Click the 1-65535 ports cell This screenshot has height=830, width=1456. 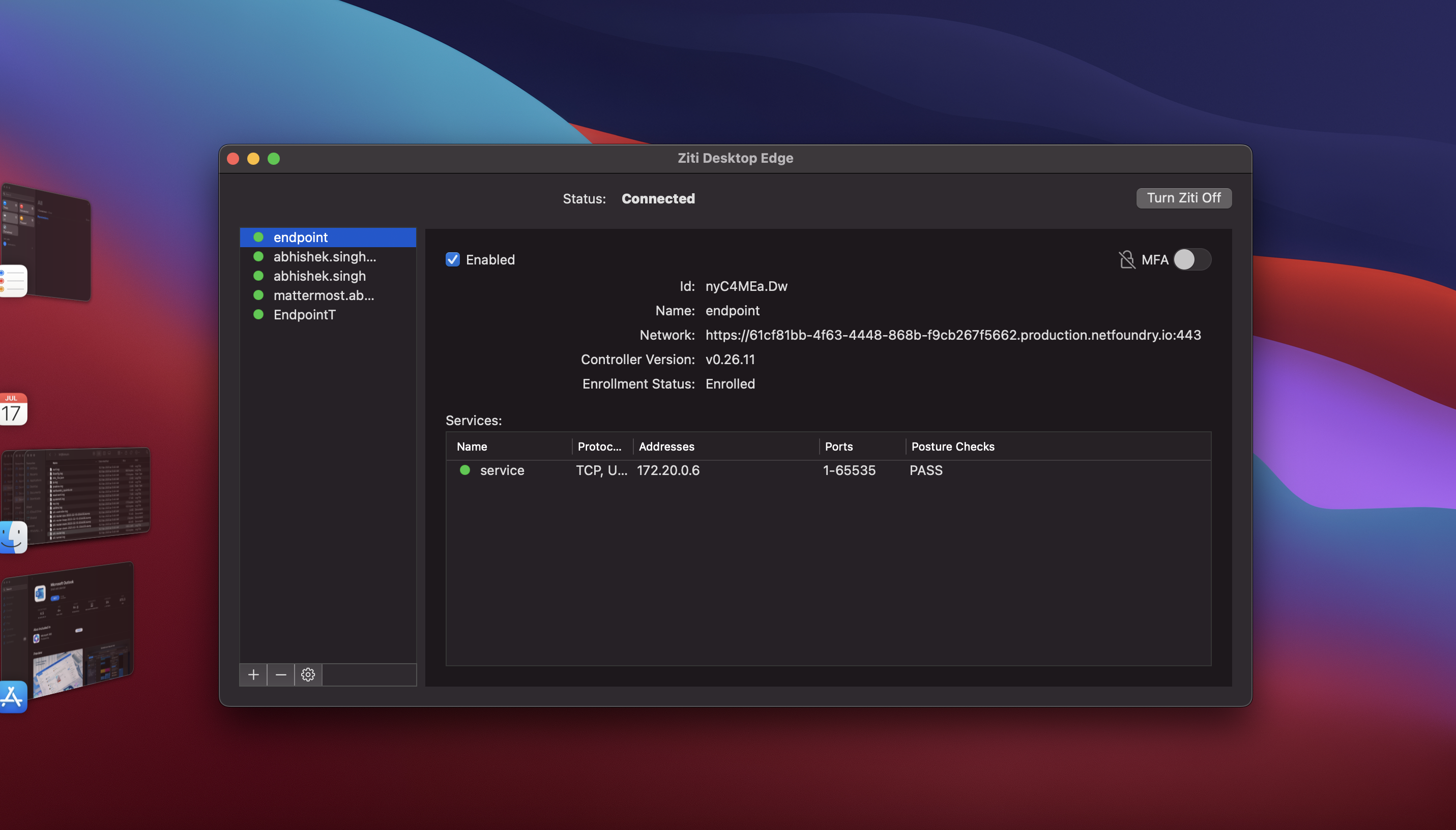849,470
